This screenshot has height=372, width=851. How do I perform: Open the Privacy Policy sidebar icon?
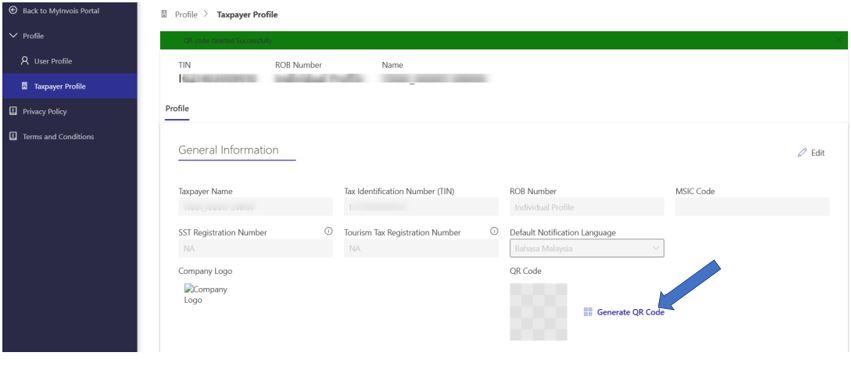[13, 111]
